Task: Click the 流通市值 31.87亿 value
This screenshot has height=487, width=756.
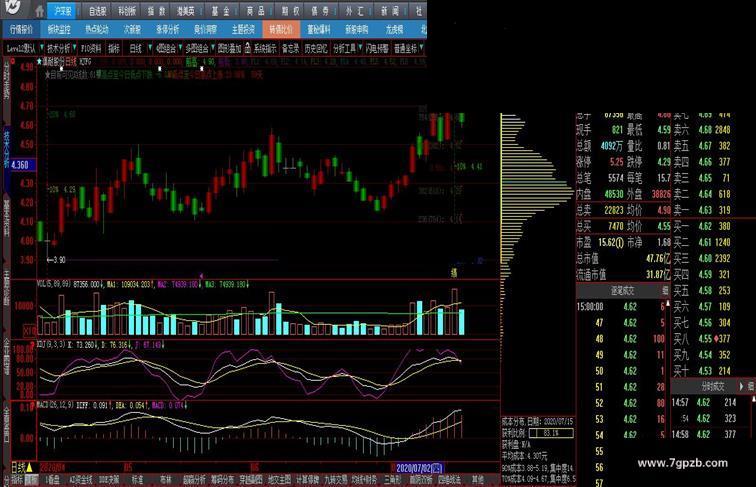Action: 658,274
